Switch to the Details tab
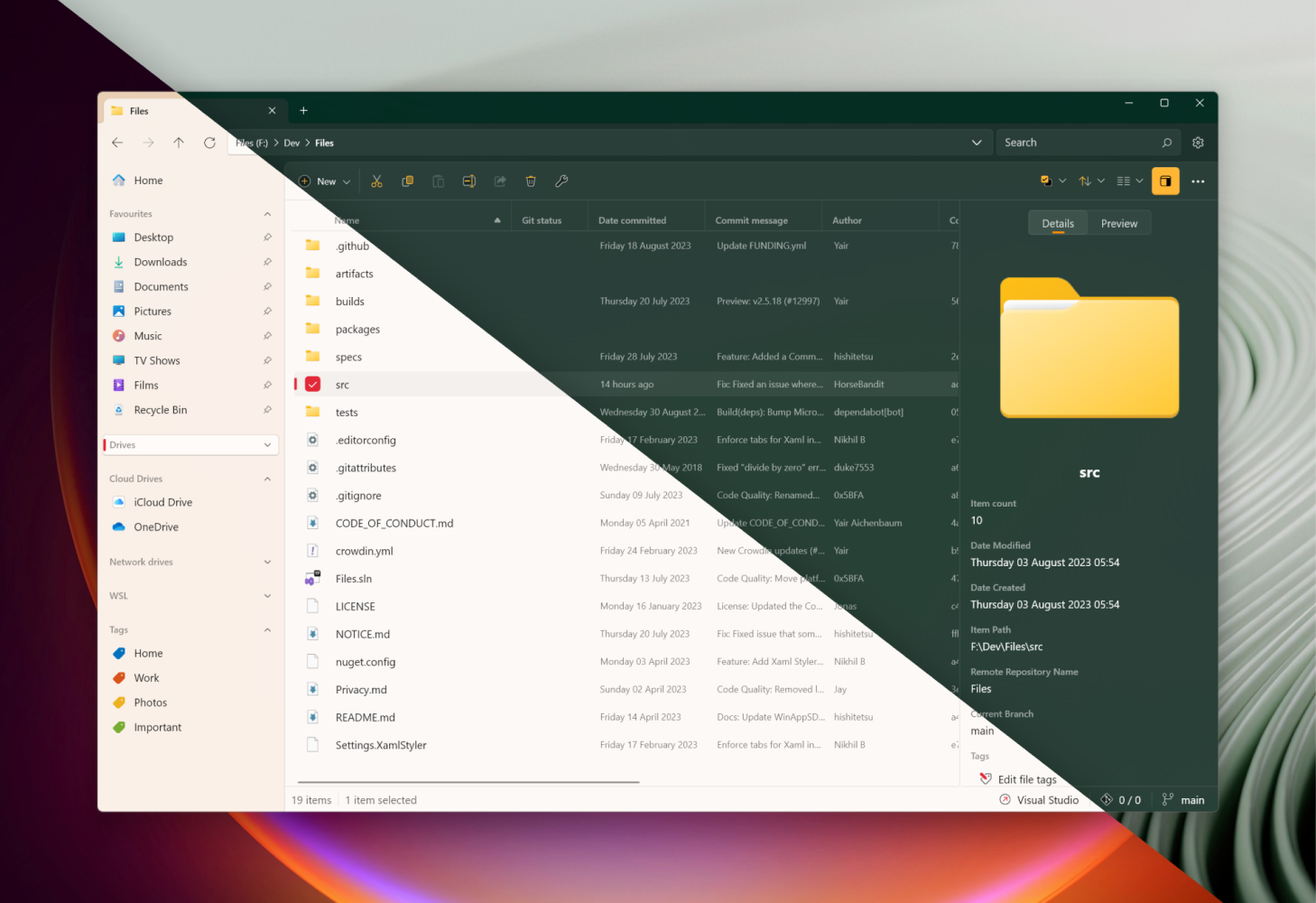Image resolution: width=1316 pixels, height=903 pixels. pos(1057,223)
